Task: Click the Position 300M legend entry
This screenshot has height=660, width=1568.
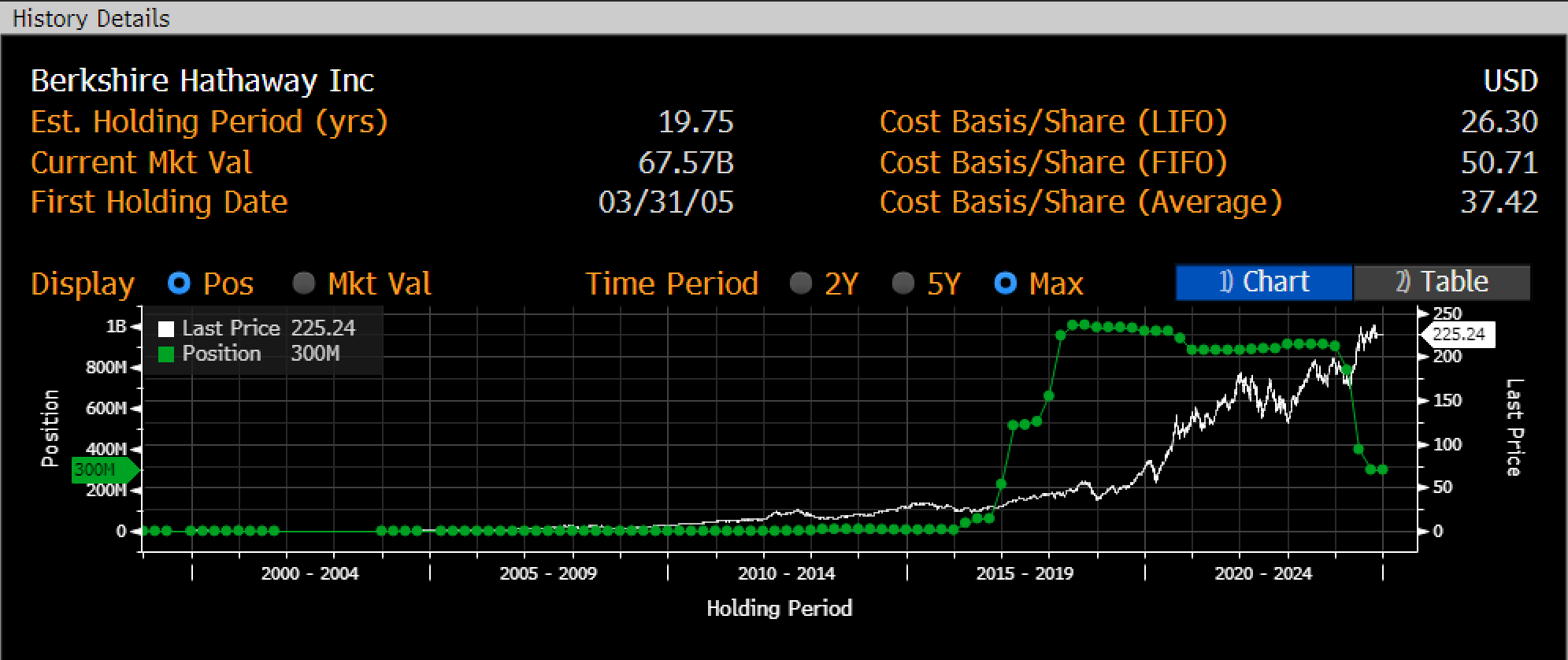Action: tap(249, 354)
